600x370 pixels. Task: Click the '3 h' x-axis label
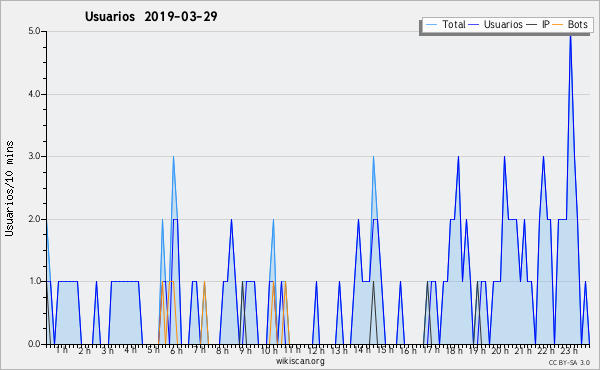[108, 350]
